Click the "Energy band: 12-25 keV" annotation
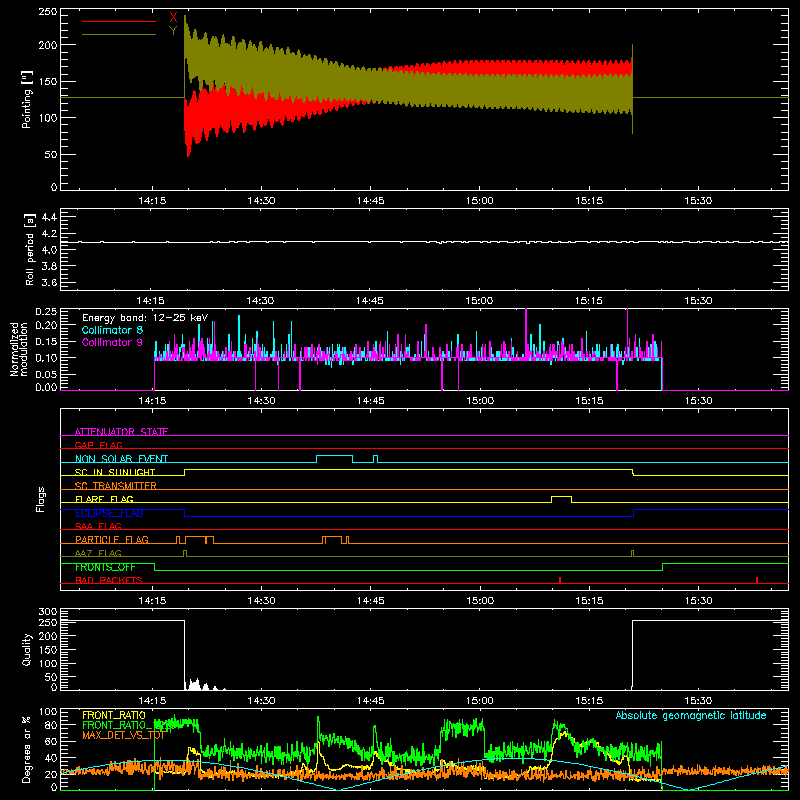 click(x=145, y=318)
